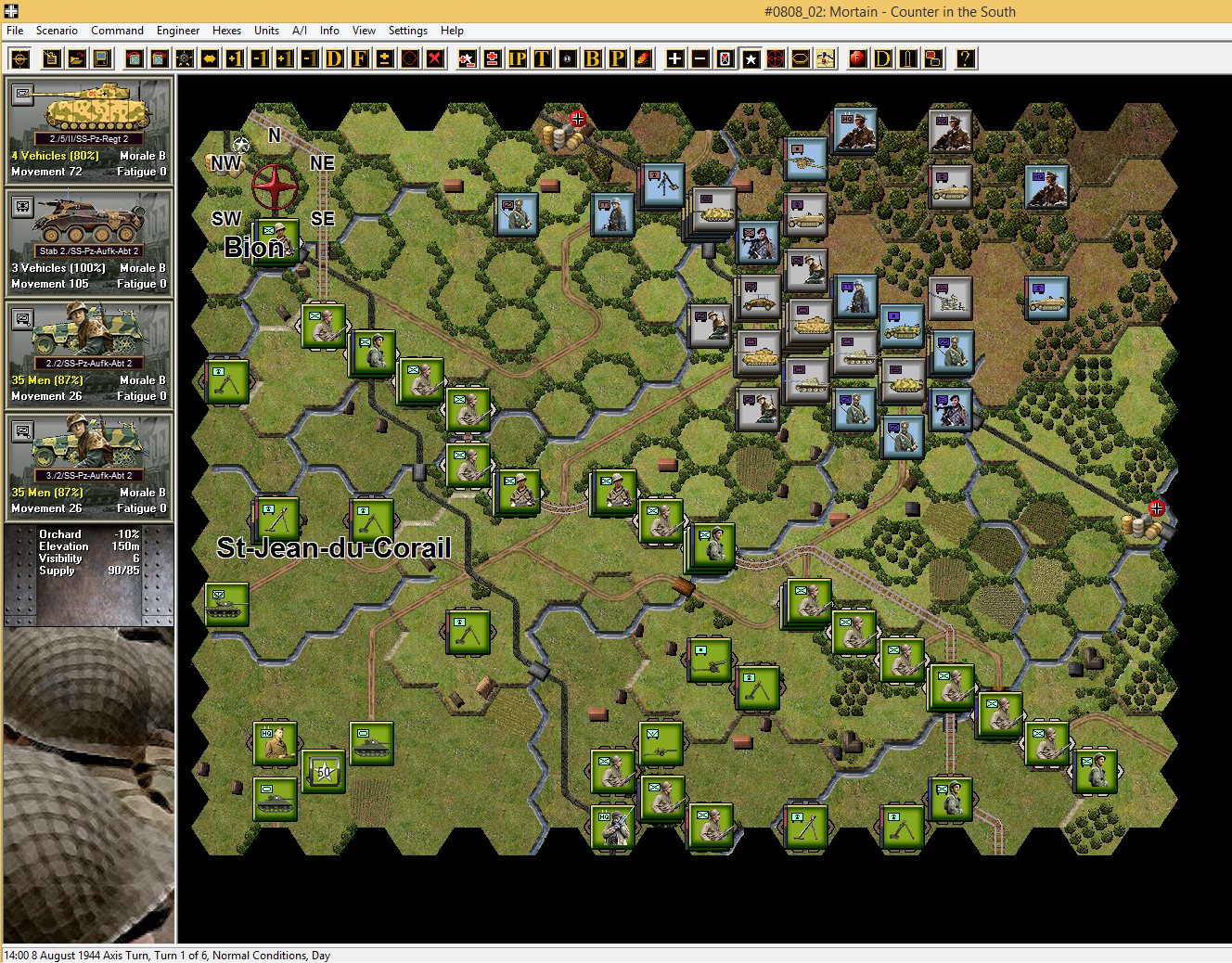1232x963 pixels.
Task: Open file using the folder toolbar icon
Action: click(x=76, y=59)
